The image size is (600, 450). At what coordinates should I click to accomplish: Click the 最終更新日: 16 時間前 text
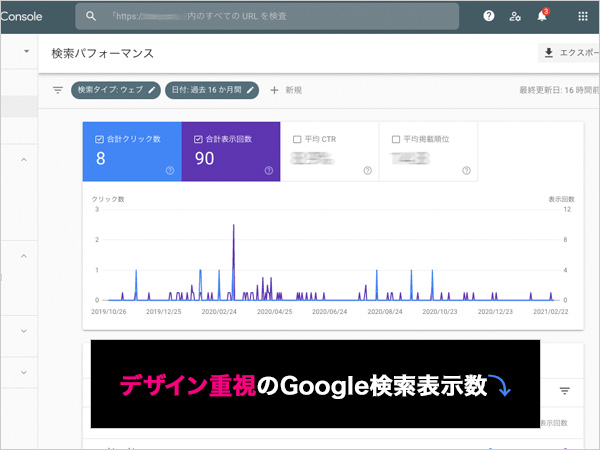(559, 90)
